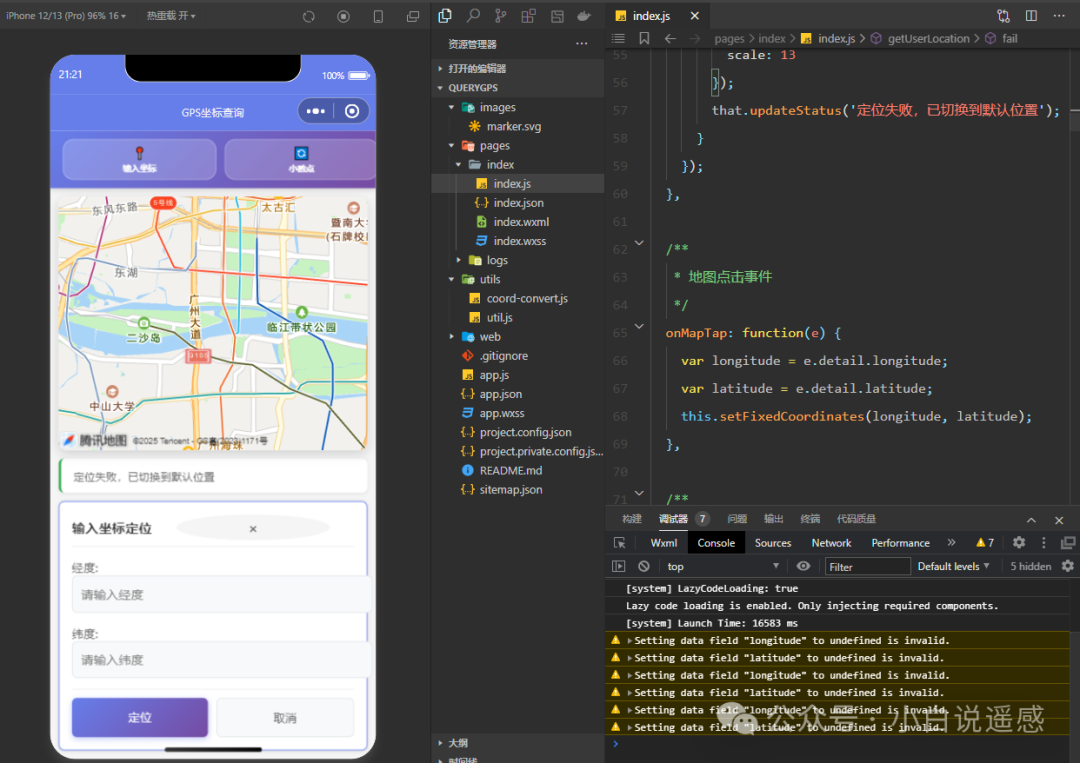Close the 输入坐标定位 dialog with X
This screenshot has width=1080, height=763.
[253, 529]
